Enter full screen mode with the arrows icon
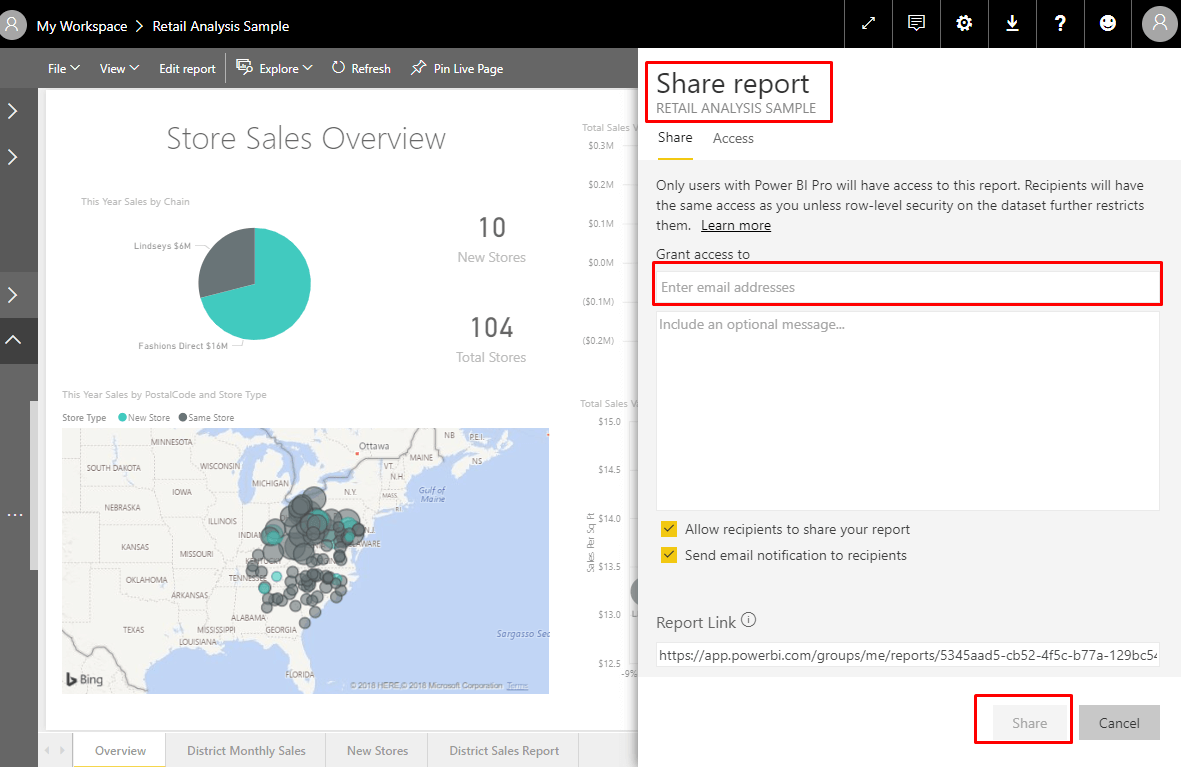This screenshot has width=1181, height=767. point(868,23)
